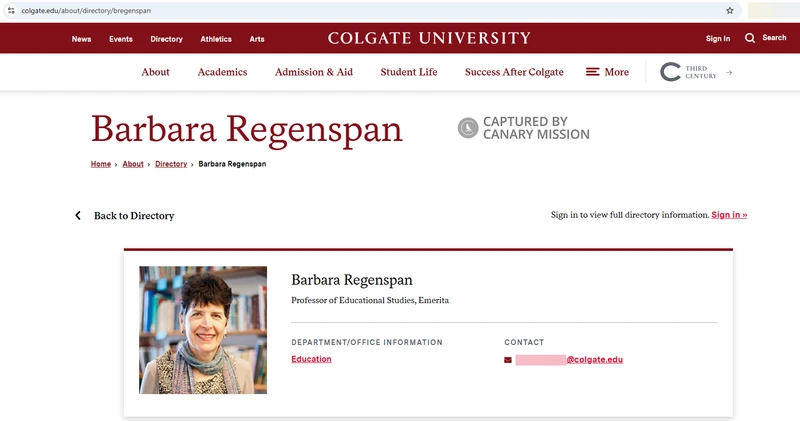Click the back chevron beside Back to Directory
800x421 pixels.
coord(78,215)
